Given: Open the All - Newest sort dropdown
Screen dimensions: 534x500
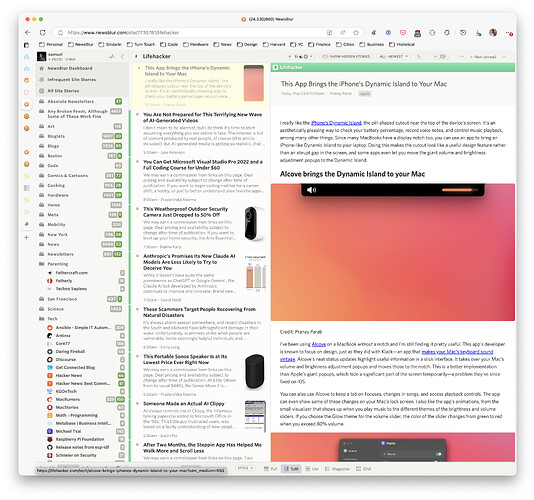Looking at the screenshot, I should (x=394, y=57).
